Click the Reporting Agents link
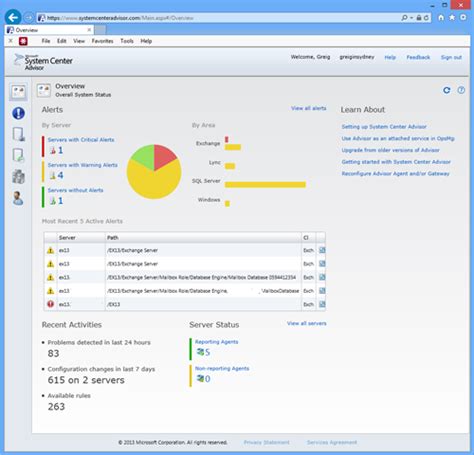The height and width of the screenshot is (455, 474). 217,342
